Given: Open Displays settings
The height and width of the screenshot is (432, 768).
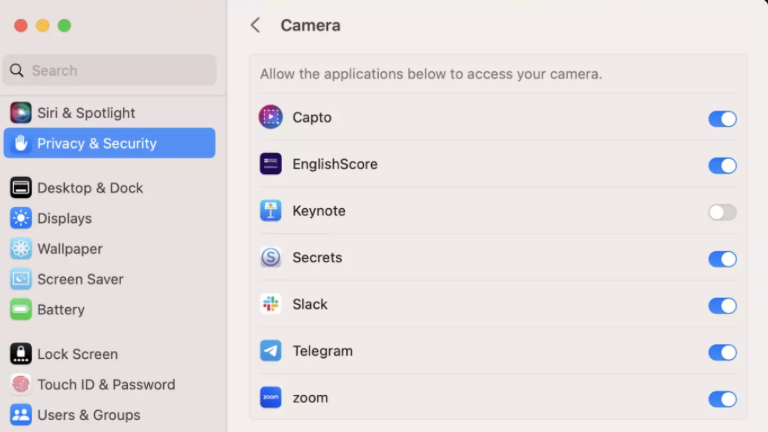Looking at the screenshot, I should pyautogui.click(x=109, y=218).
